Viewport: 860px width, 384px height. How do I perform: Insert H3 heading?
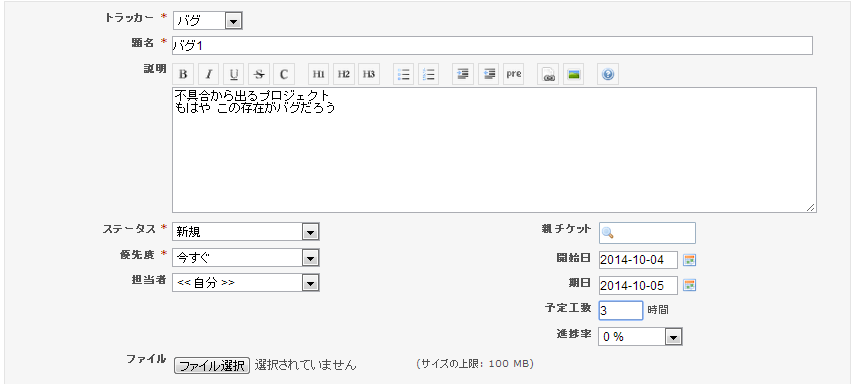point(369,74)
